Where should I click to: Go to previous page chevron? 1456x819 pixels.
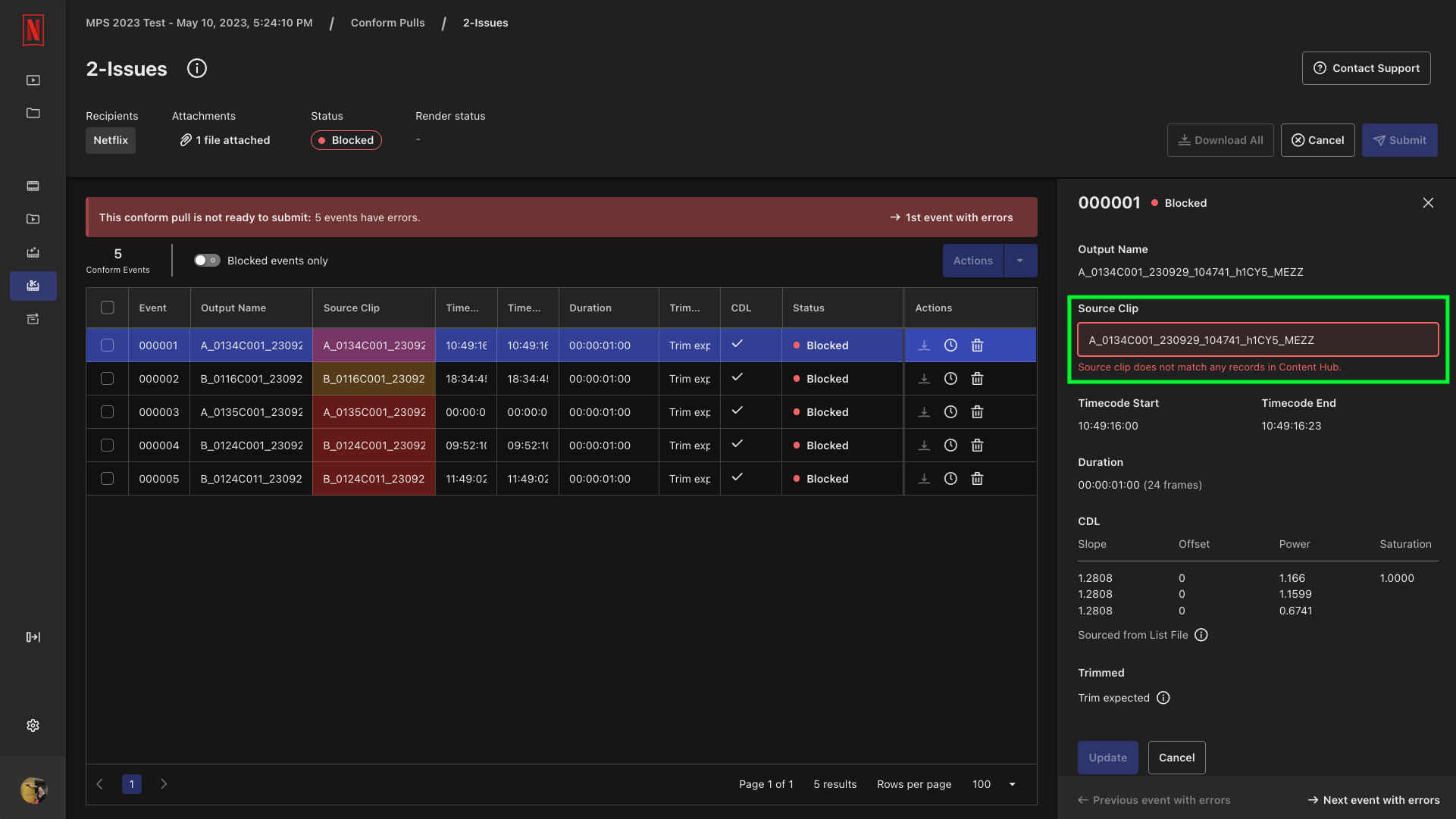pos(99,784)
